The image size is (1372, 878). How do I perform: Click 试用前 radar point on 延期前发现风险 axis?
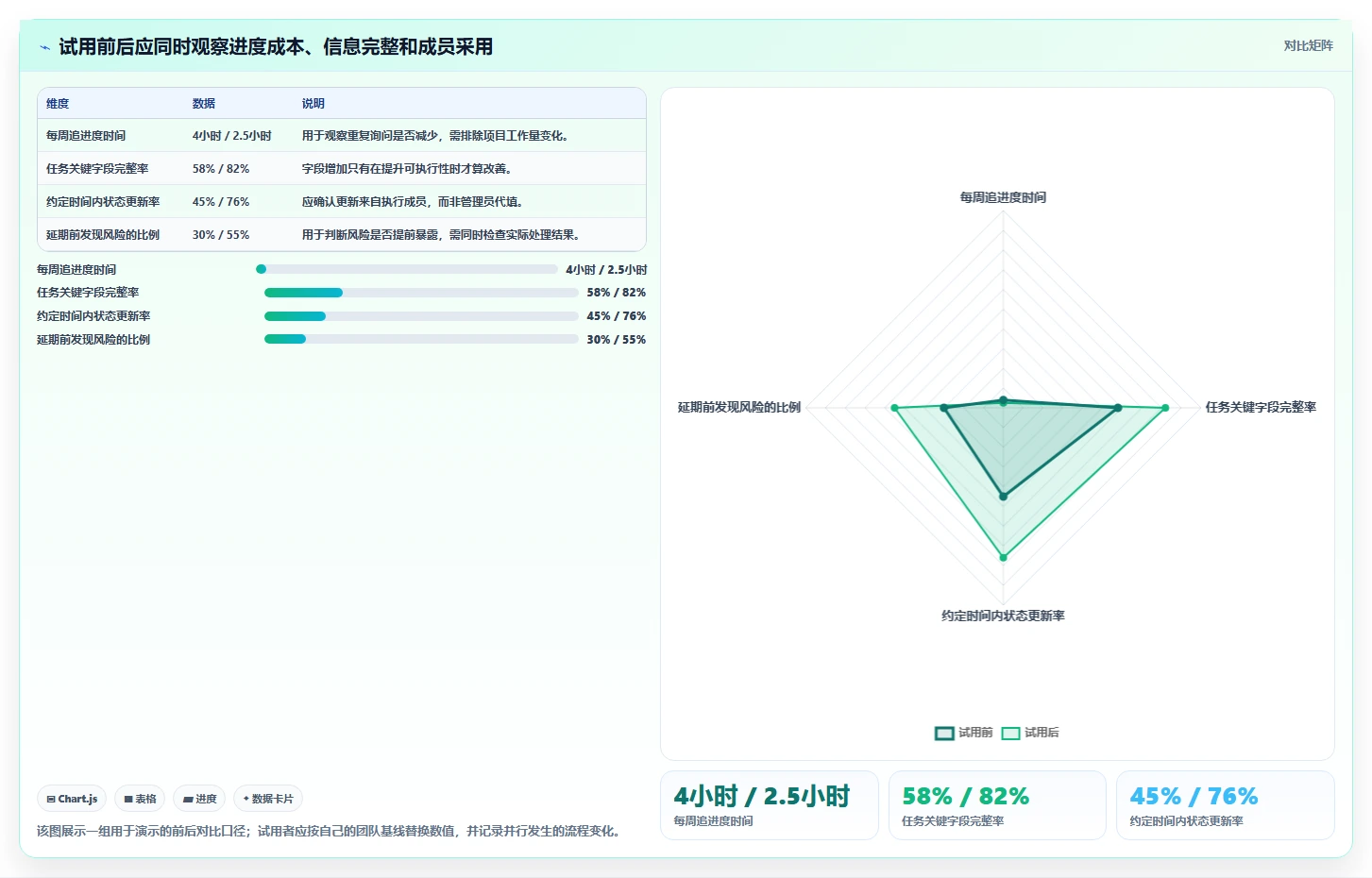(943, 408)
